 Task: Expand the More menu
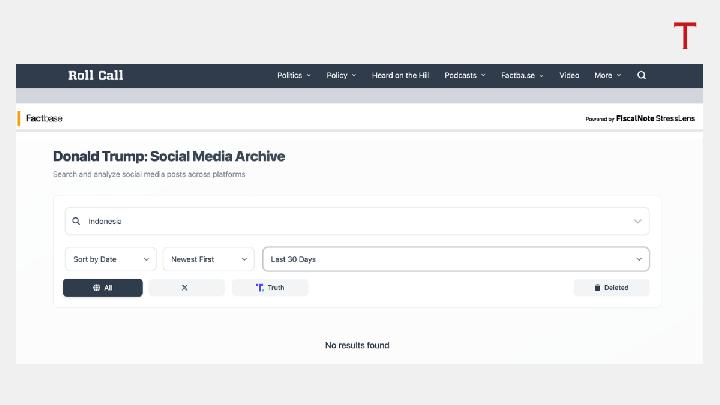(x=607, y=75)
